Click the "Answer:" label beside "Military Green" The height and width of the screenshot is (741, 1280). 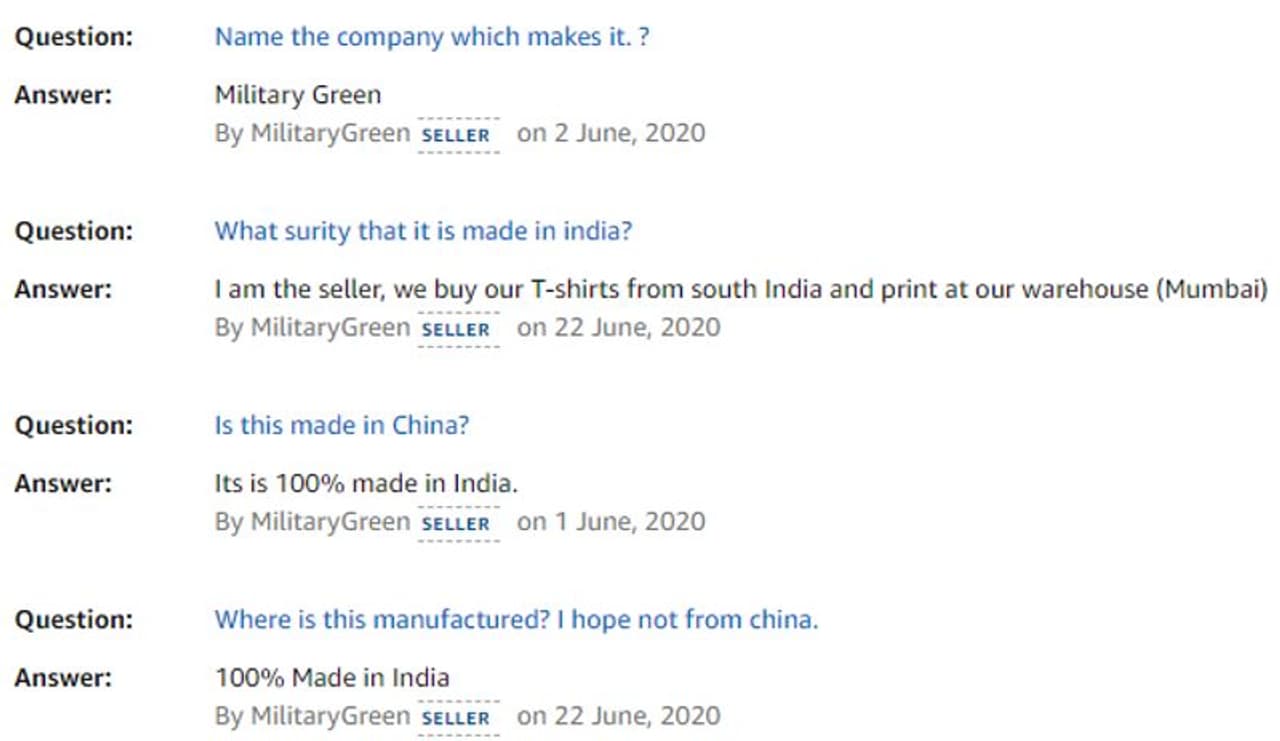tap(63, 96)
